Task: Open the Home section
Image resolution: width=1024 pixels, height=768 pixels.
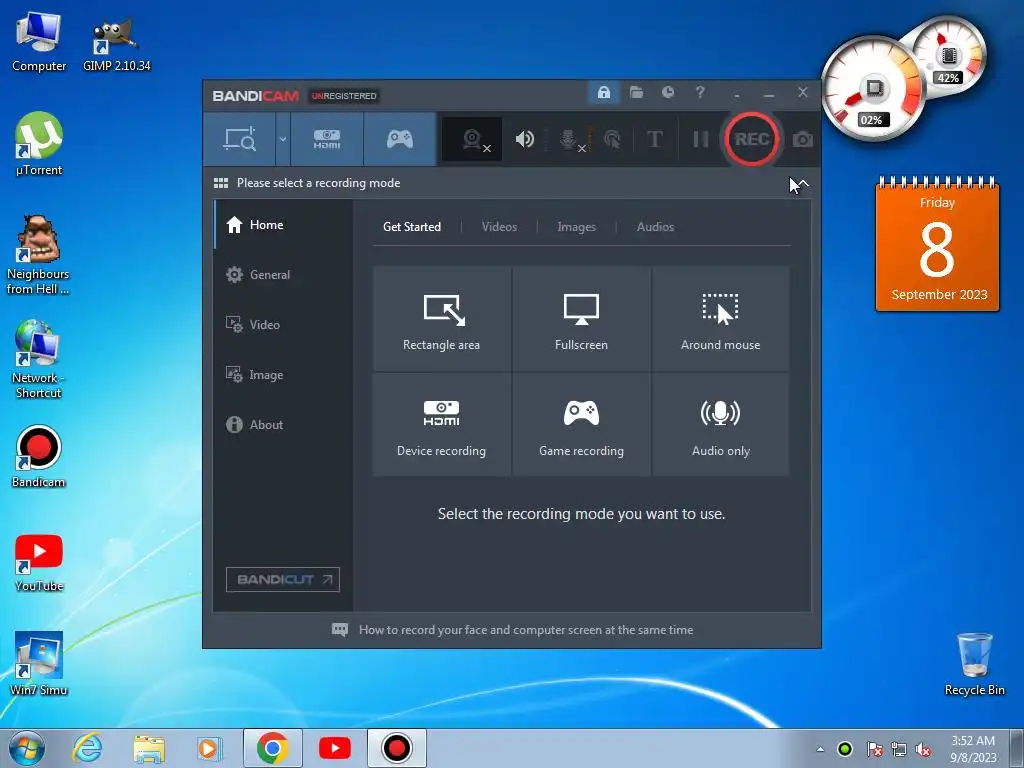Action: click(283, 225)
